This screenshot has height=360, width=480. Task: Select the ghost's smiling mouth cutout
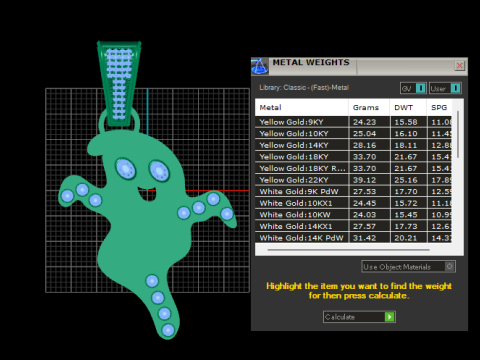click(147, 194)
